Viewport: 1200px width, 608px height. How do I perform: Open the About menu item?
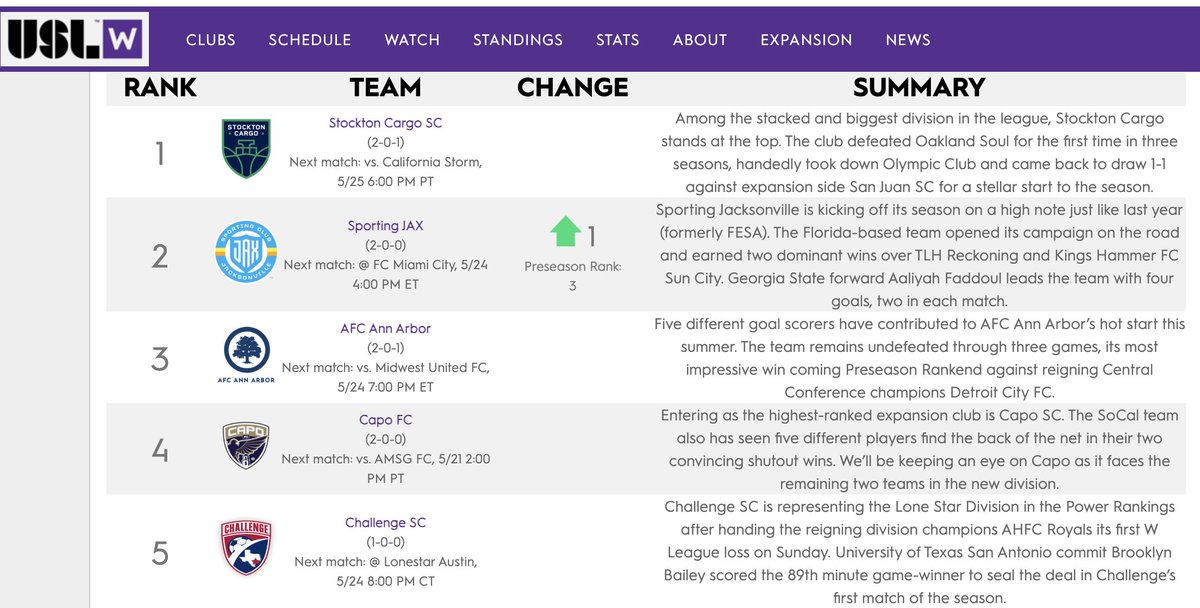(x=700, y=40)
